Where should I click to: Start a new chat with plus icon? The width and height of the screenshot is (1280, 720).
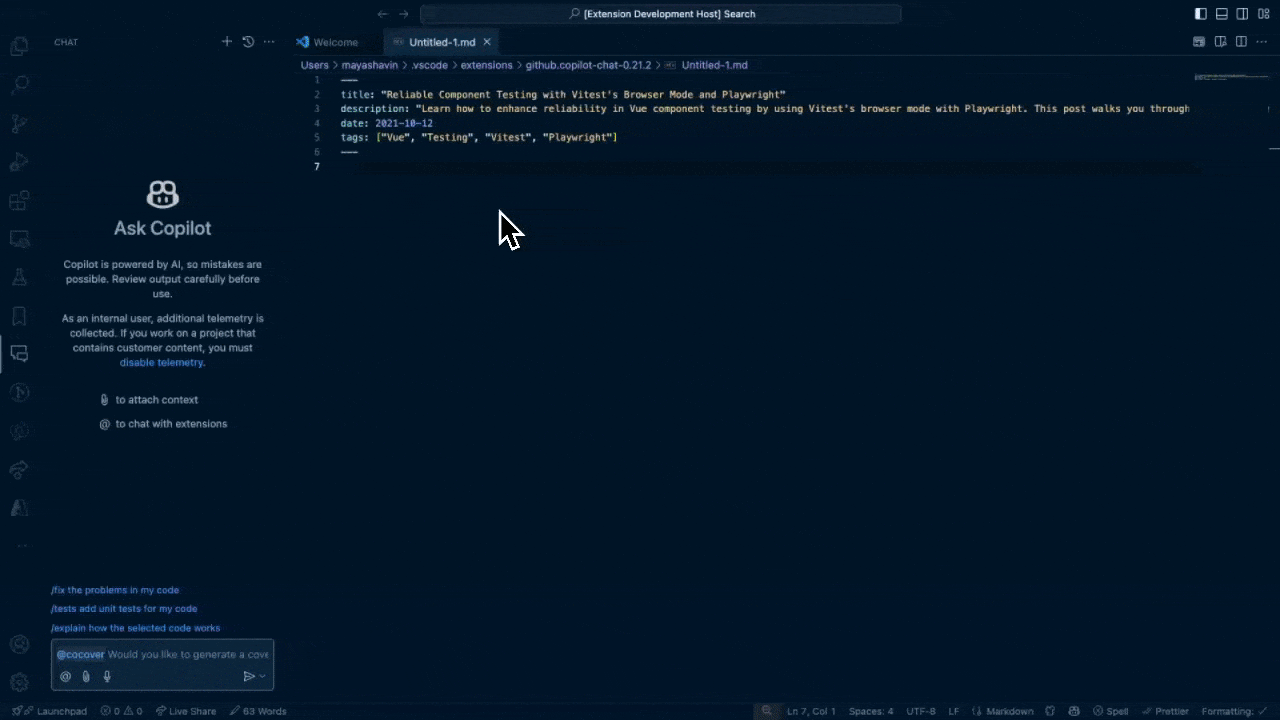coord(227,42)
